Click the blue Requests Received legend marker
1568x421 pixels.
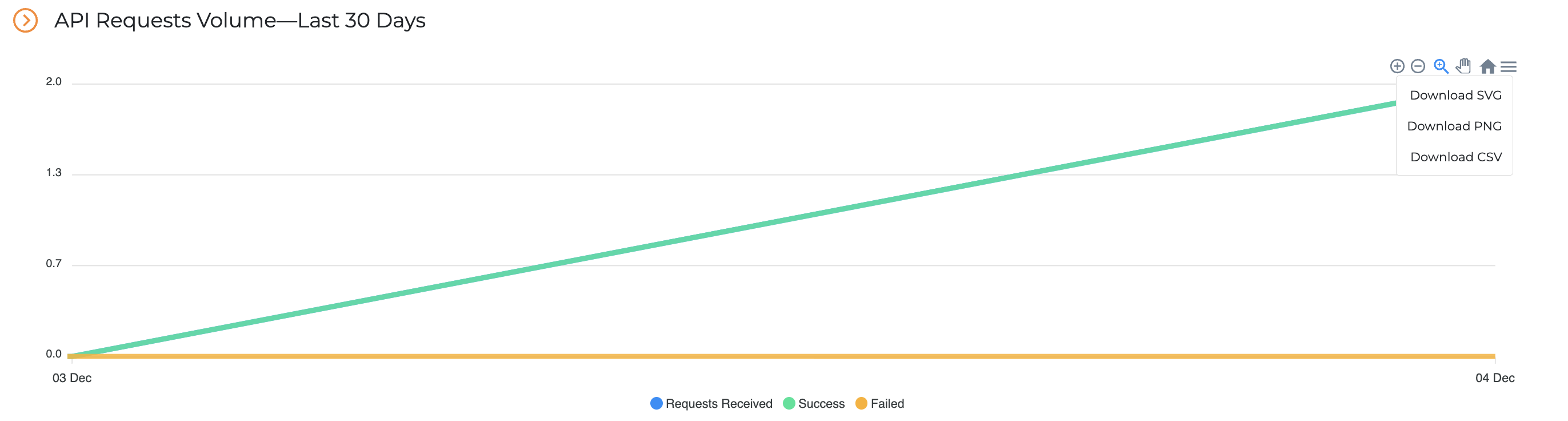pyautogui.click(x=656, y=403)
